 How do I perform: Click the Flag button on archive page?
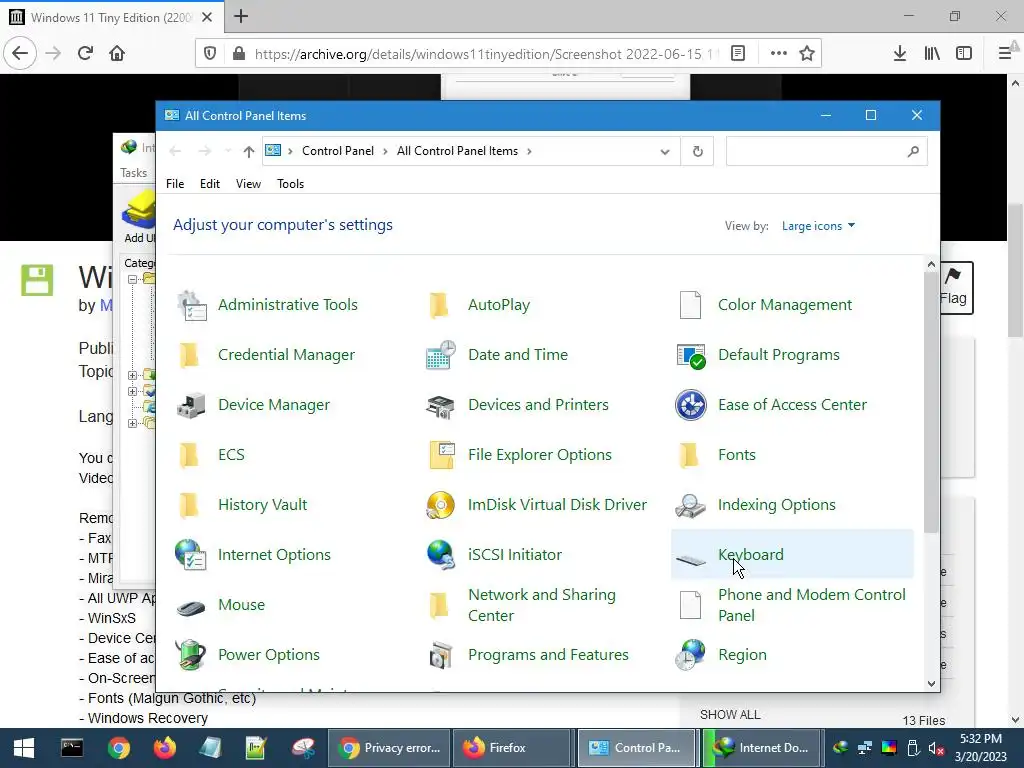(x=953, y=288)
